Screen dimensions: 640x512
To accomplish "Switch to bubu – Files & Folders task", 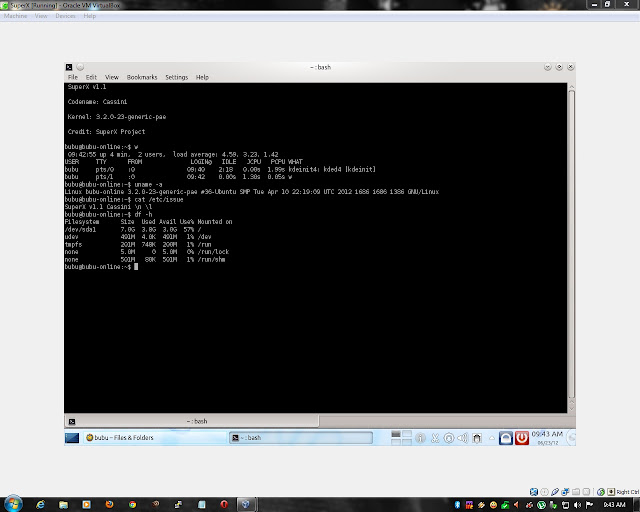I will [155, 438].
